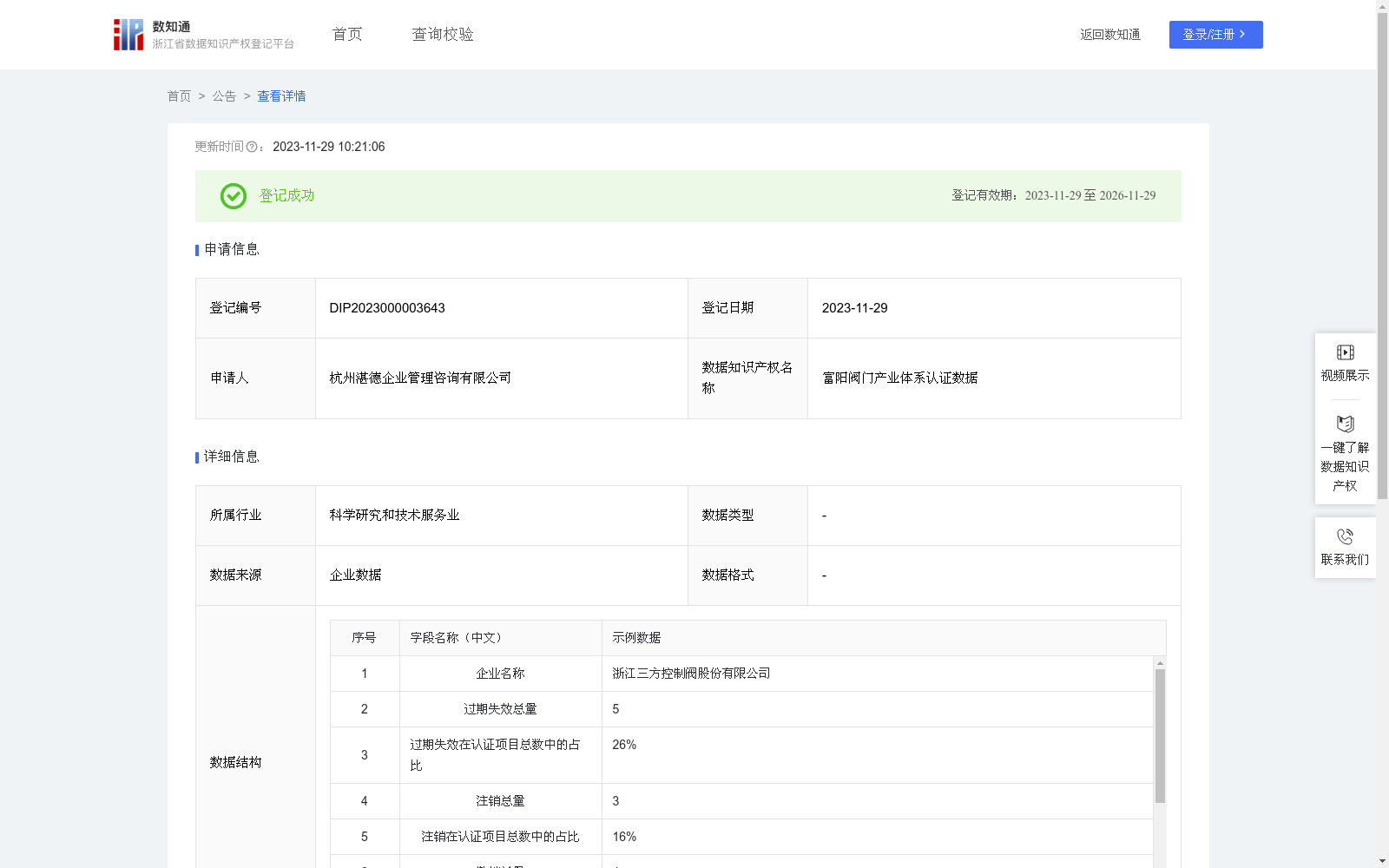
Task: Click the 数知通 platform logo
Action: pos(204,35)
